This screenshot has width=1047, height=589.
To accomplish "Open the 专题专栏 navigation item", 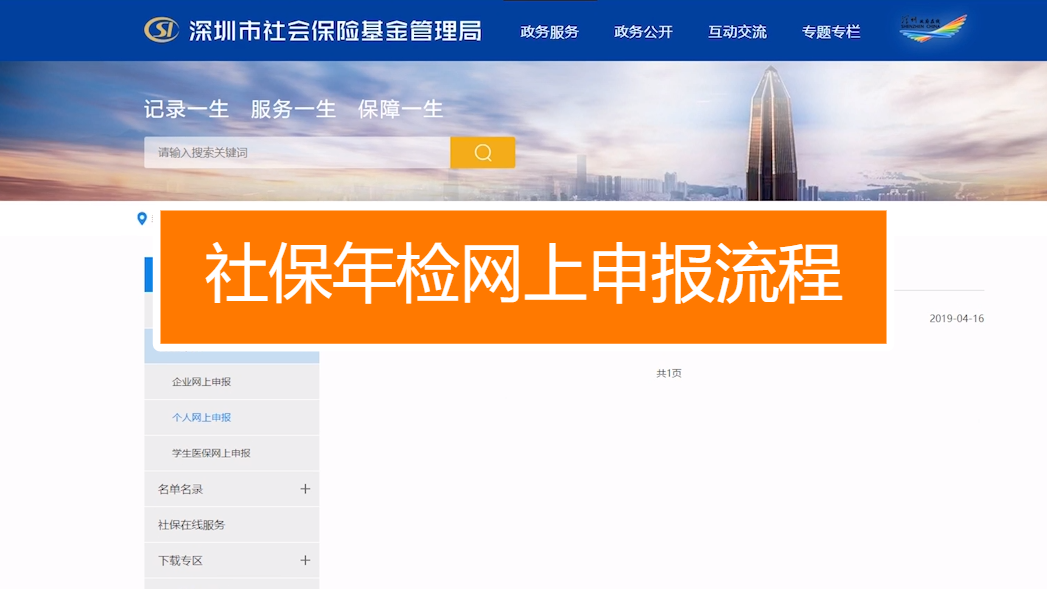I will coord(830,31).
